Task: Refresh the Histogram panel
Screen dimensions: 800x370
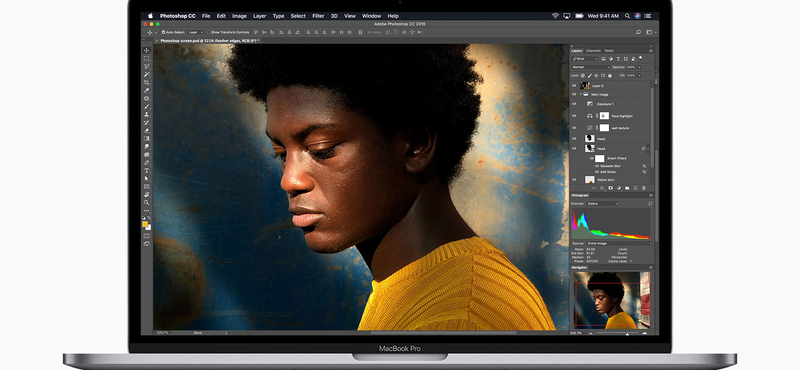Action: (650, 204)
